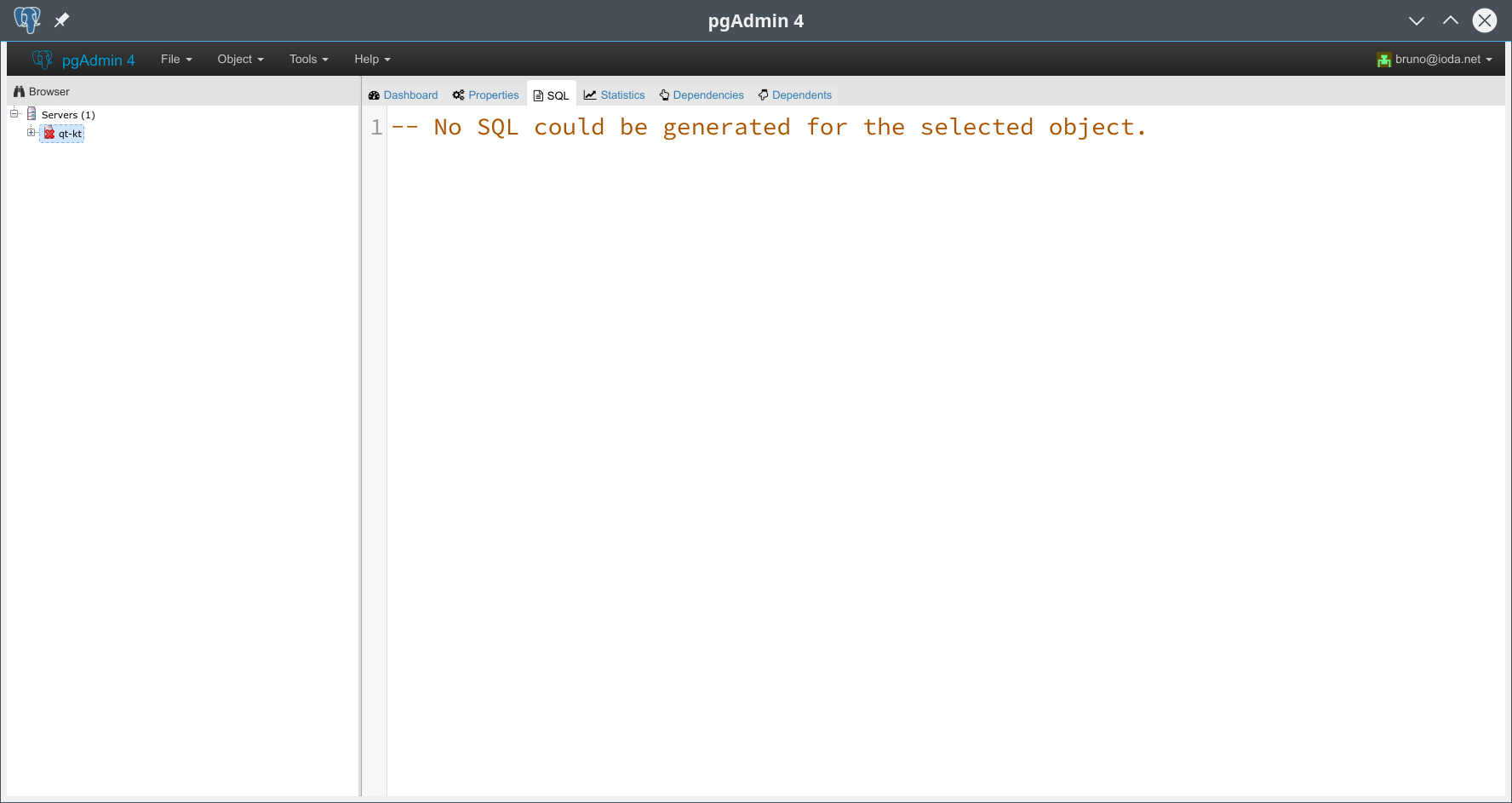This screenshot has height=803, width=1512.
Task: Open the Tools dropdown menu
Action: click(308, 60)
